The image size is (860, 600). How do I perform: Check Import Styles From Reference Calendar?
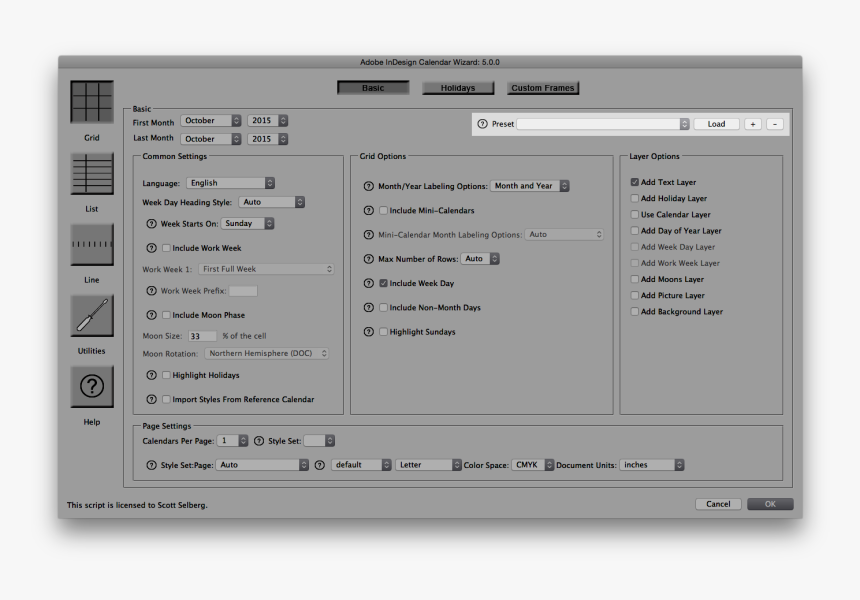(166, 399)
